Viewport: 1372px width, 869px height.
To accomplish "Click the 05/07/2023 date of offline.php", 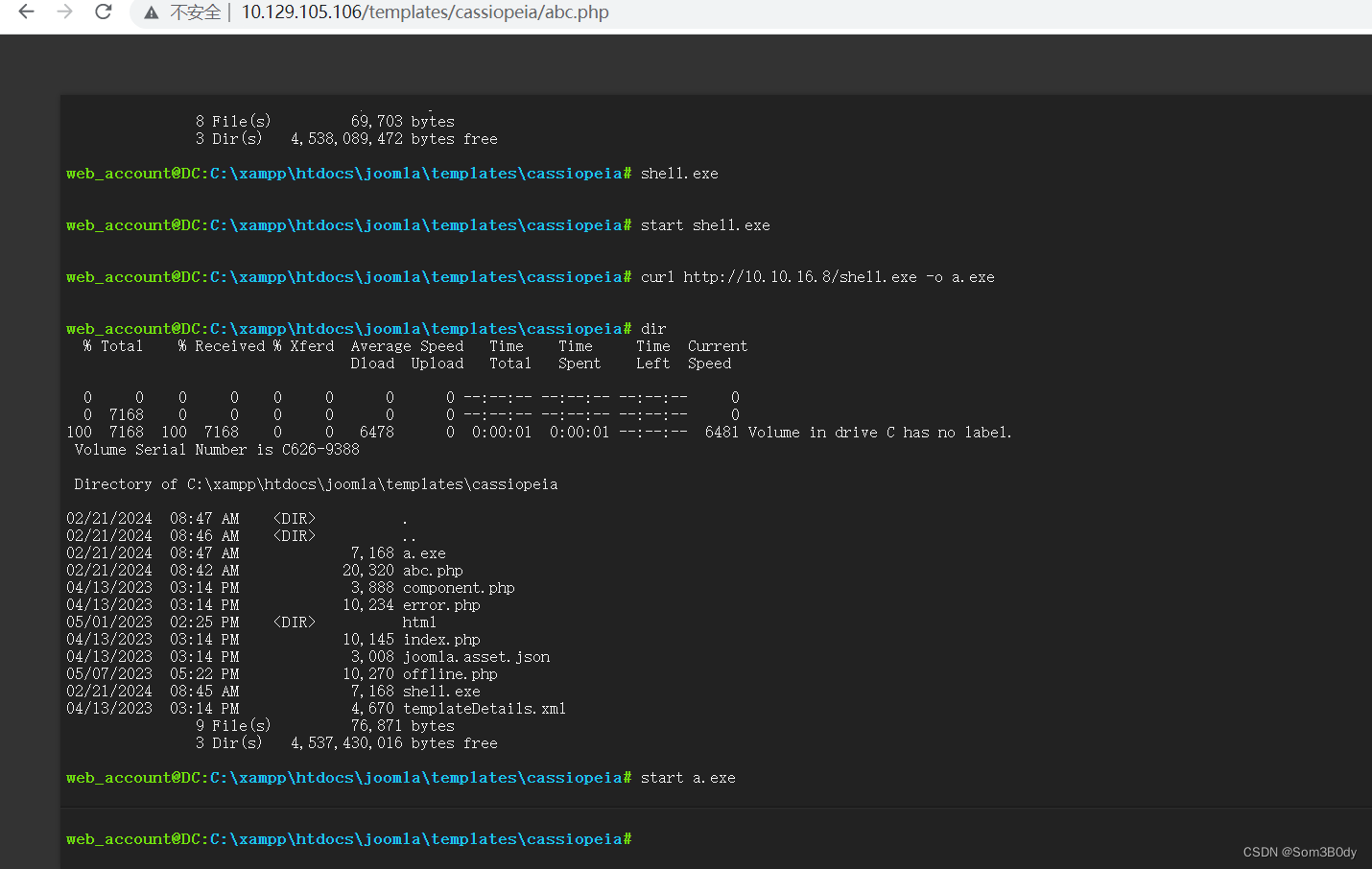I will [x=109, y=674].
